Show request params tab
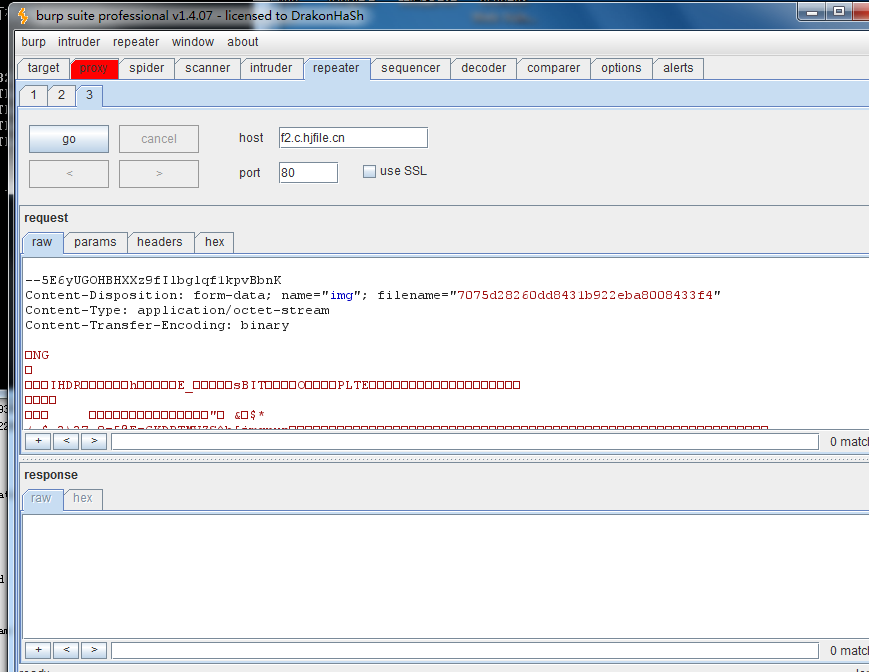The height and width of the screenshot is (672, 869). tap(95, 242)
